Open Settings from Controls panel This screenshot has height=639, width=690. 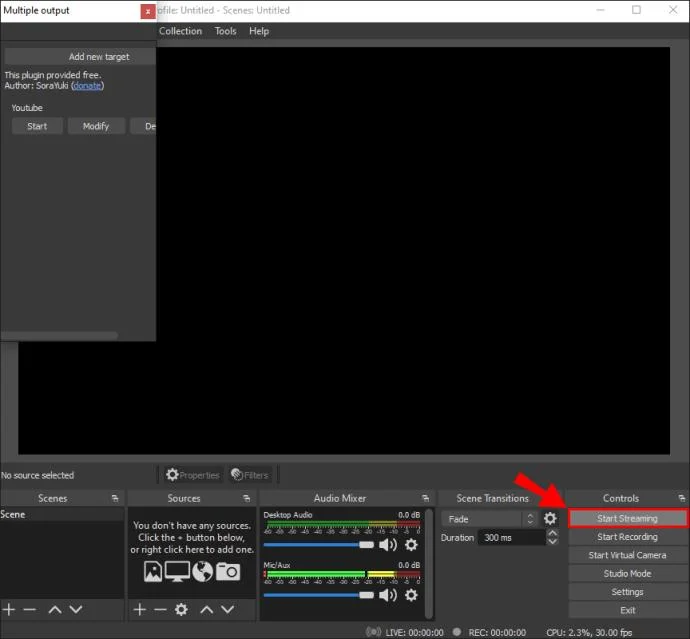pos(628,592)
